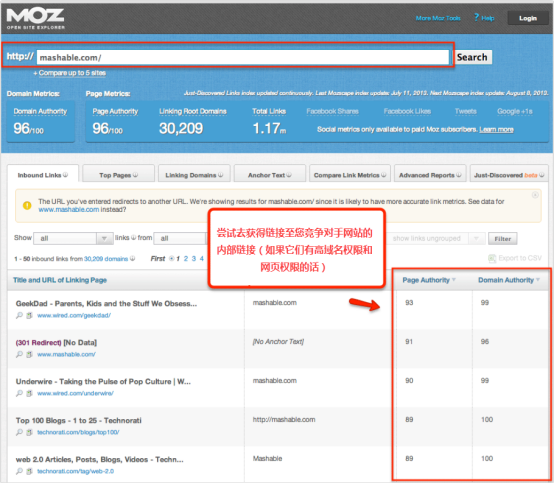
Task: Open technorati.com/tag/web-2.0 URL link
Action: click(x=75, y=471)
